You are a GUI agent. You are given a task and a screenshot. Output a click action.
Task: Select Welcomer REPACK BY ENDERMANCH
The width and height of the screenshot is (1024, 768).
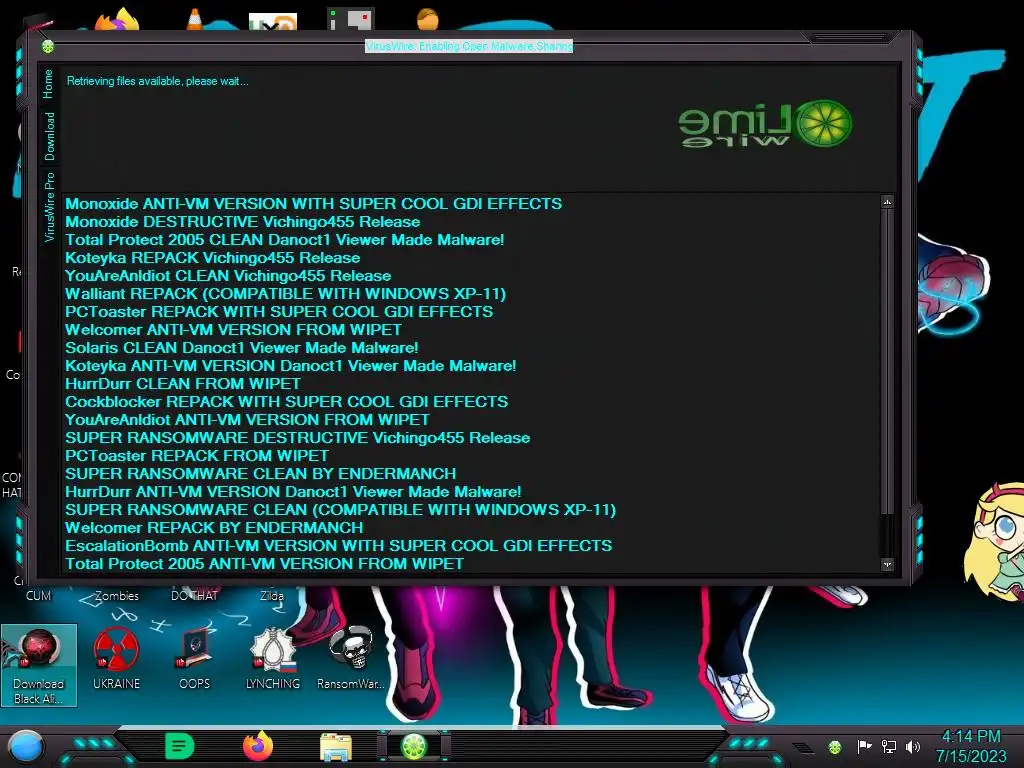[214, 528]
